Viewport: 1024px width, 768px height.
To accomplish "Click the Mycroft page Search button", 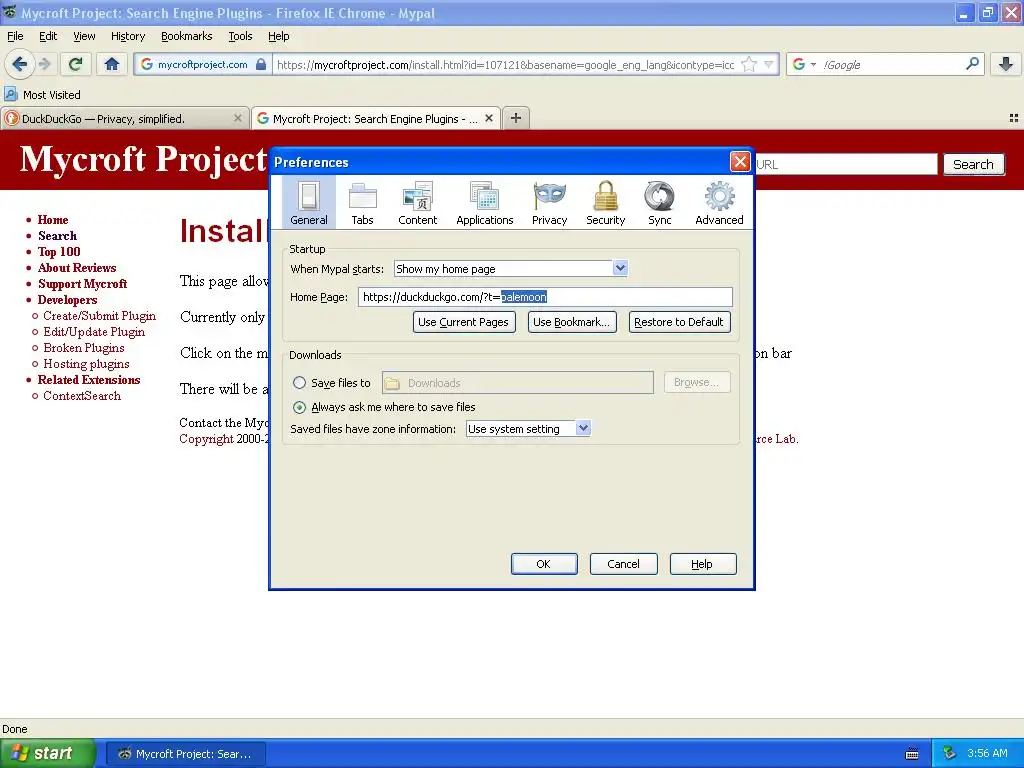I will [x=973, y=164].
